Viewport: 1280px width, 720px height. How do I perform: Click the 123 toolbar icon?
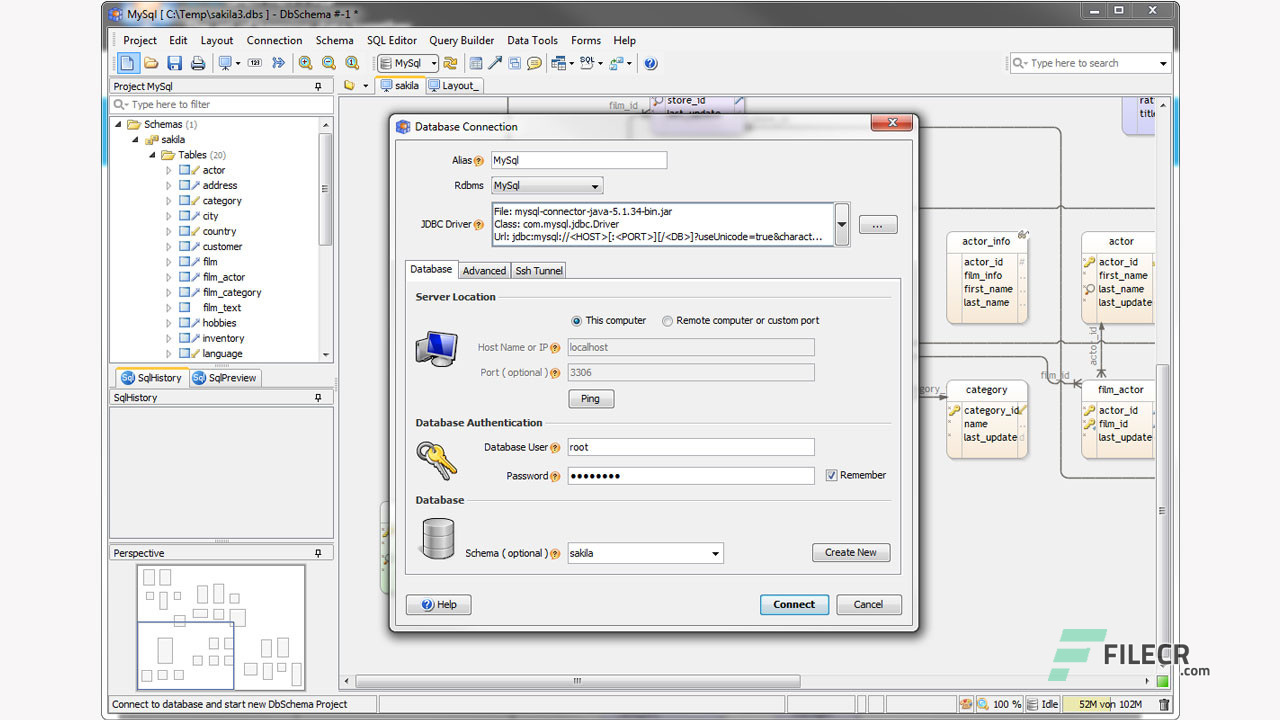[255, 63]
